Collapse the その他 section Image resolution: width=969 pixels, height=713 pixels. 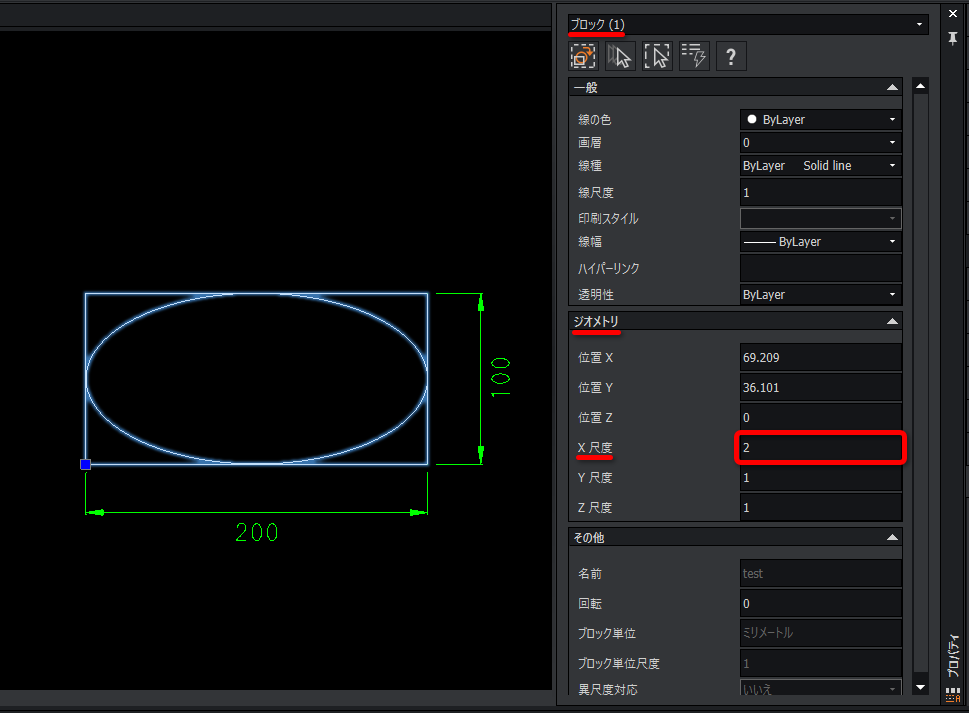pos(892,538)
